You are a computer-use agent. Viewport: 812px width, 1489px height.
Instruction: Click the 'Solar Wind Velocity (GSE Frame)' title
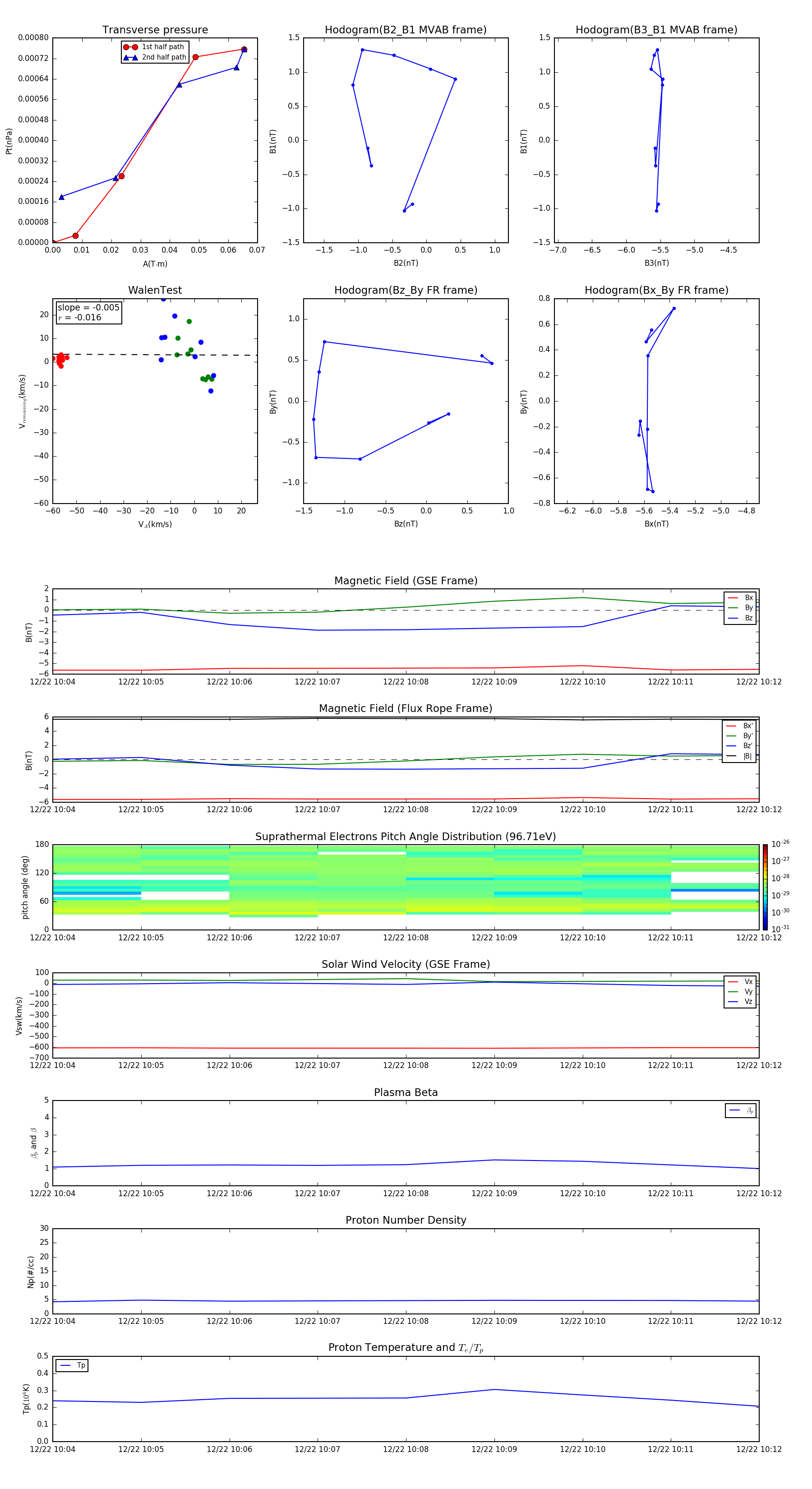coord(406,965)
